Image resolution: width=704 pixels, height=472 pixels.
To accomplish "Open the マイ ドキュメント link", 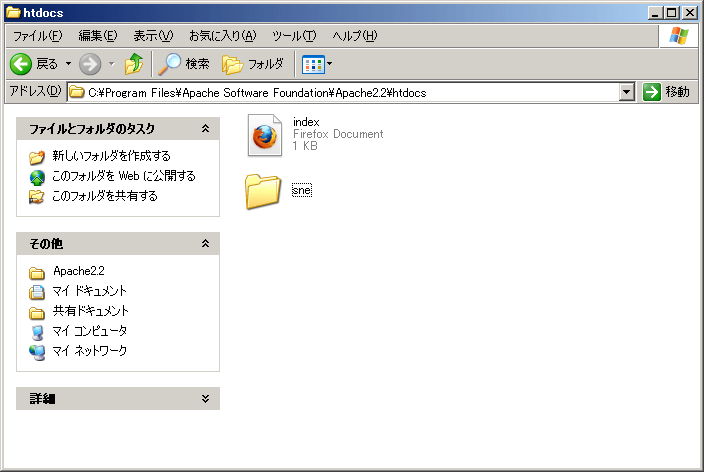I will pyautogui.click(x=89, y=291).
